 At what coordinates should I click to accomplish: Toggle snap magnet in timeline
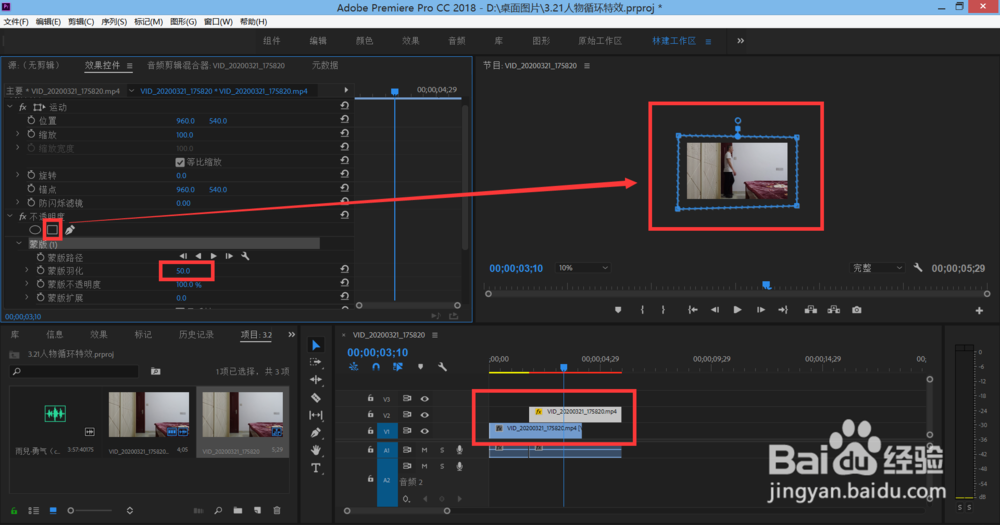coord(376,367)
